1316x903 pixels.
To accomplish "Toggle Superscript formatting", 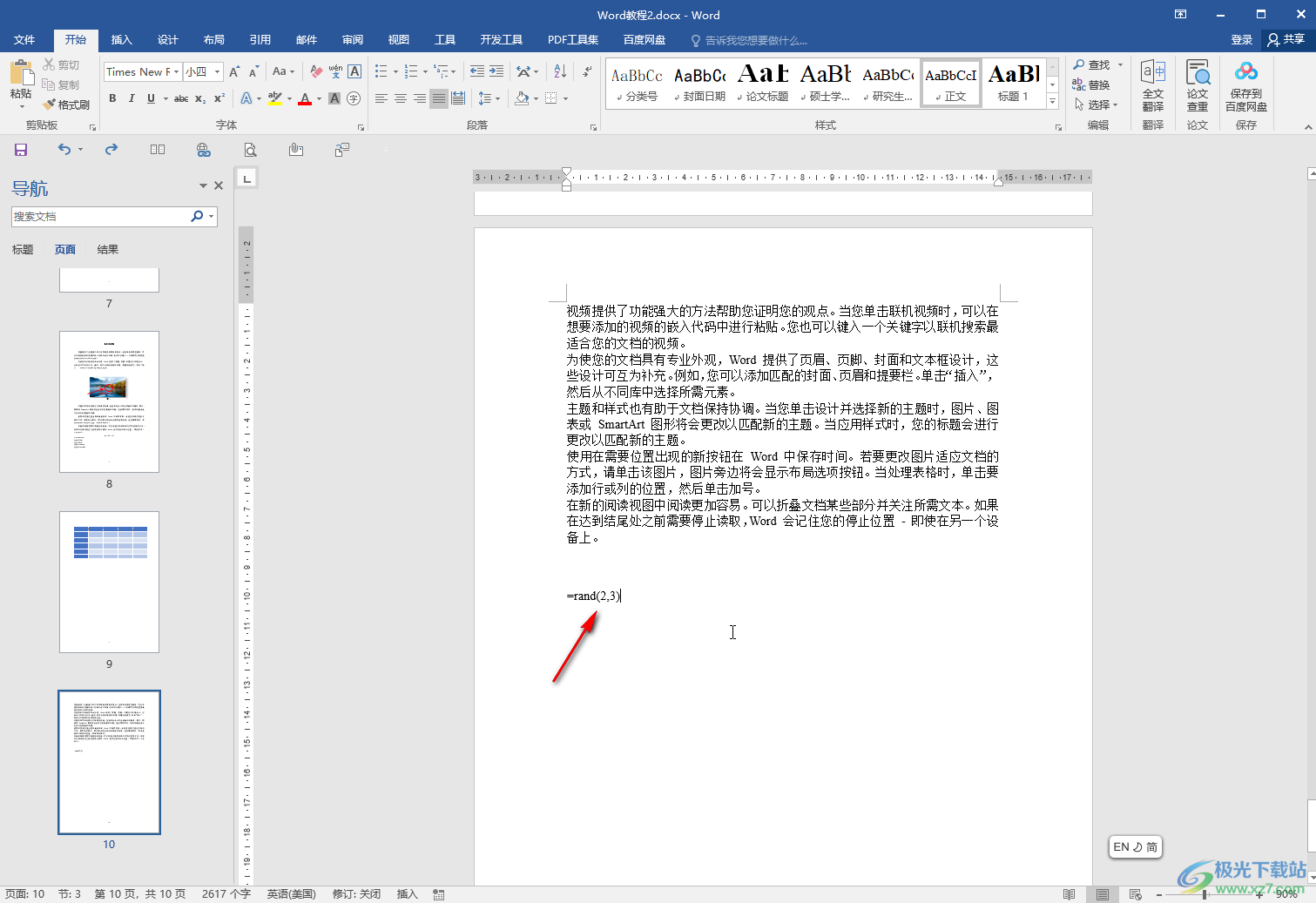I will pyautogui.click(x=219, y=98).
